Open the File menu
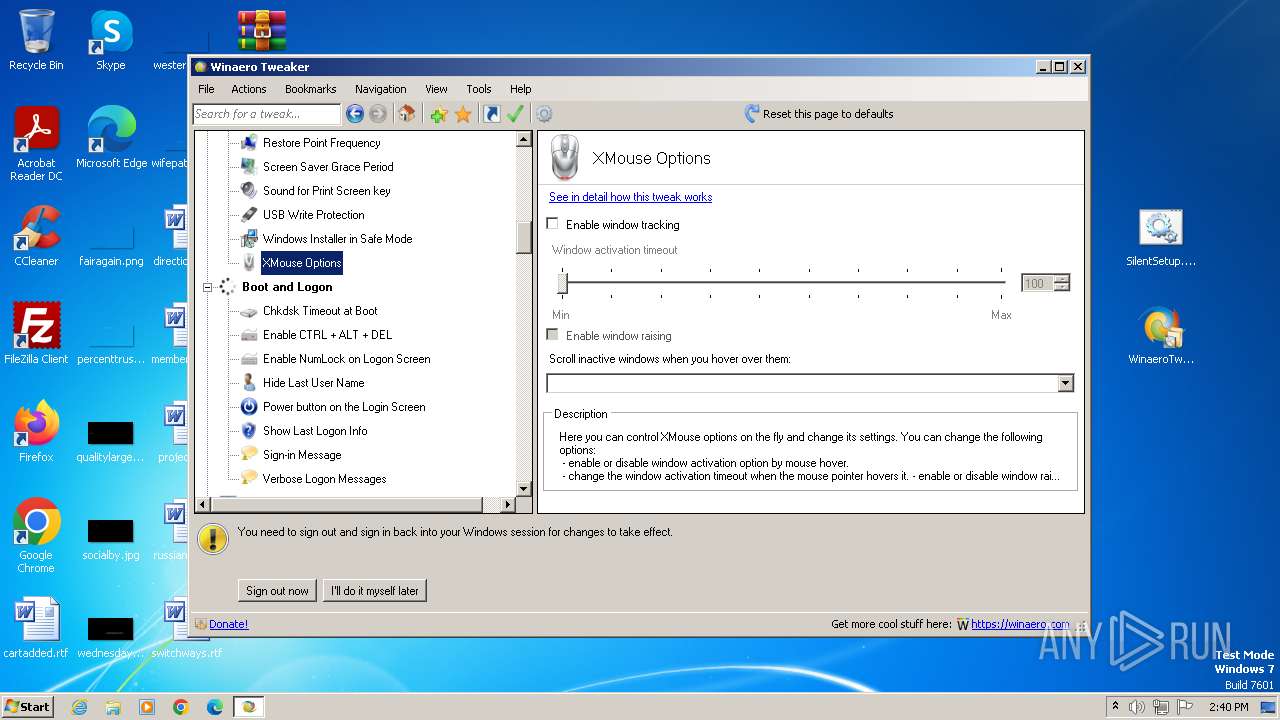 206,89
